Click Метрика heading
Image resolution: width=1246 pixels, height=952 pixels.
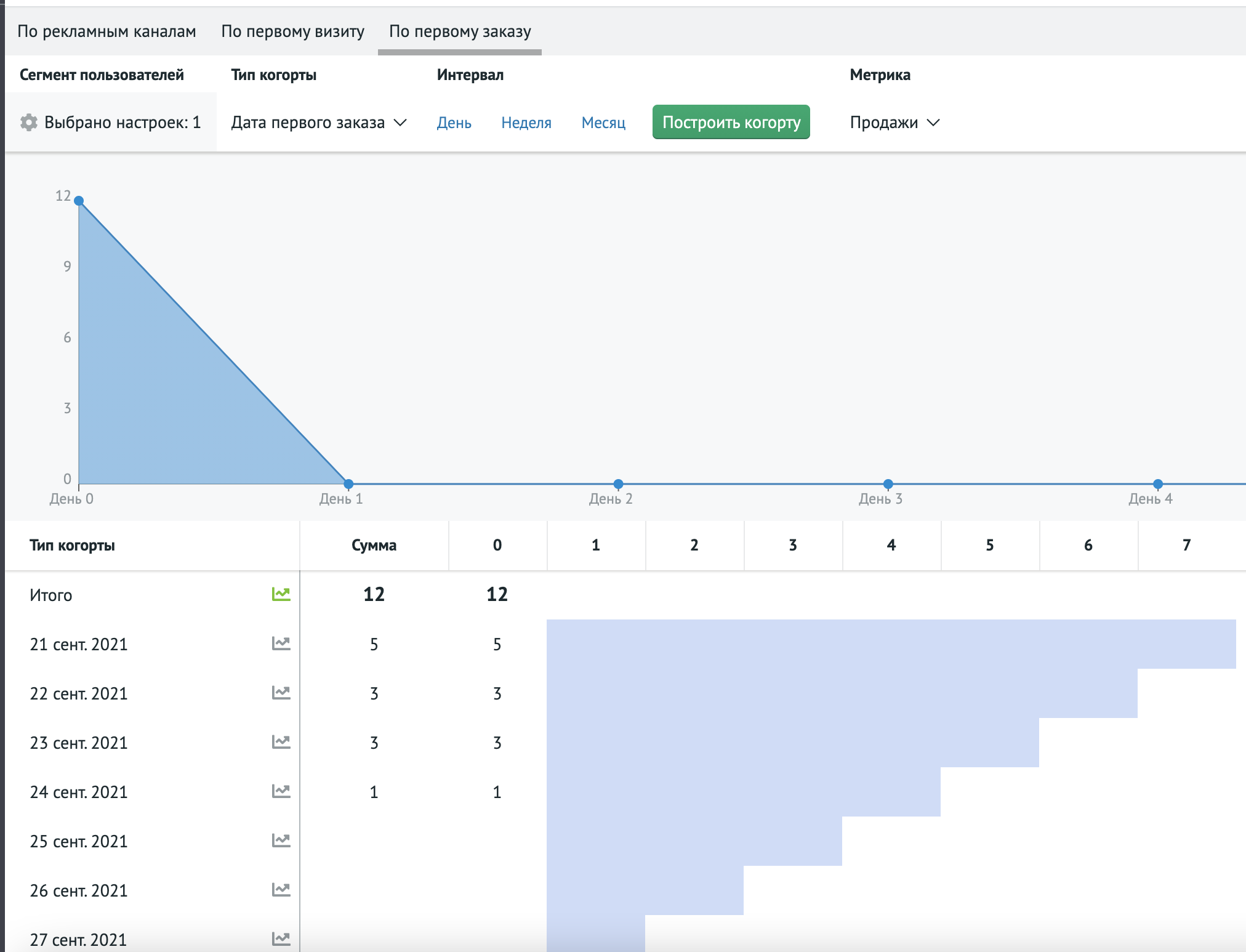[x=880, y=75]
